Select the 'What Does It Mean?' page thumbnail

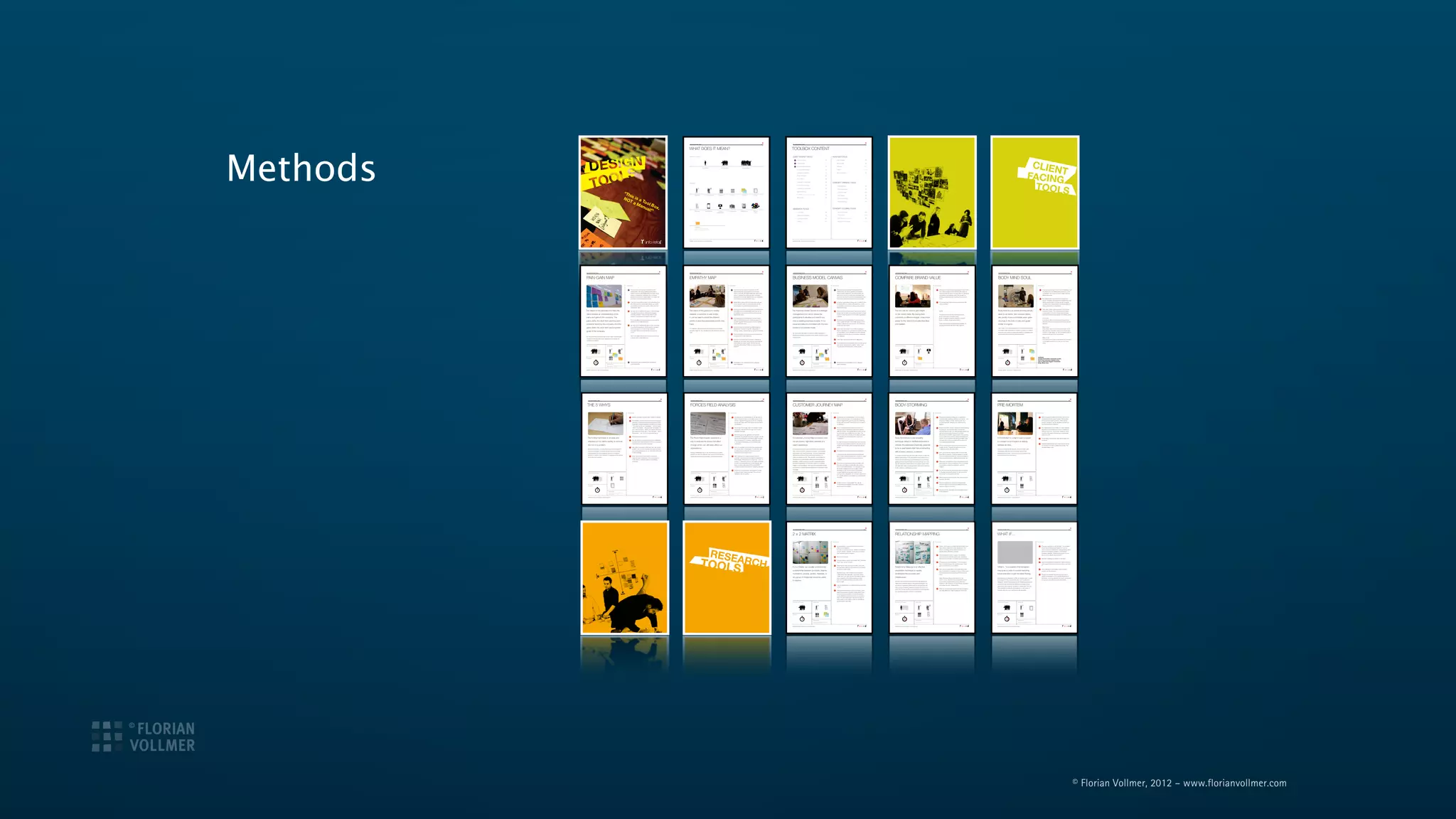(726, 192)
